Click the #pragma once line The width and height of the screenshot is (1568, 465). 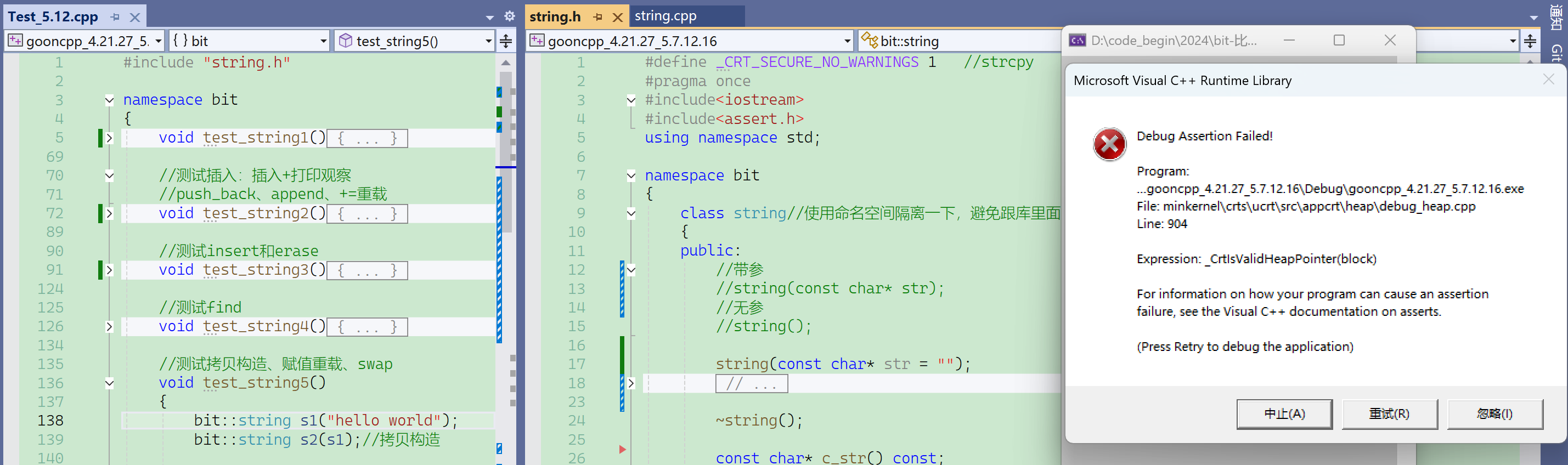697,81
